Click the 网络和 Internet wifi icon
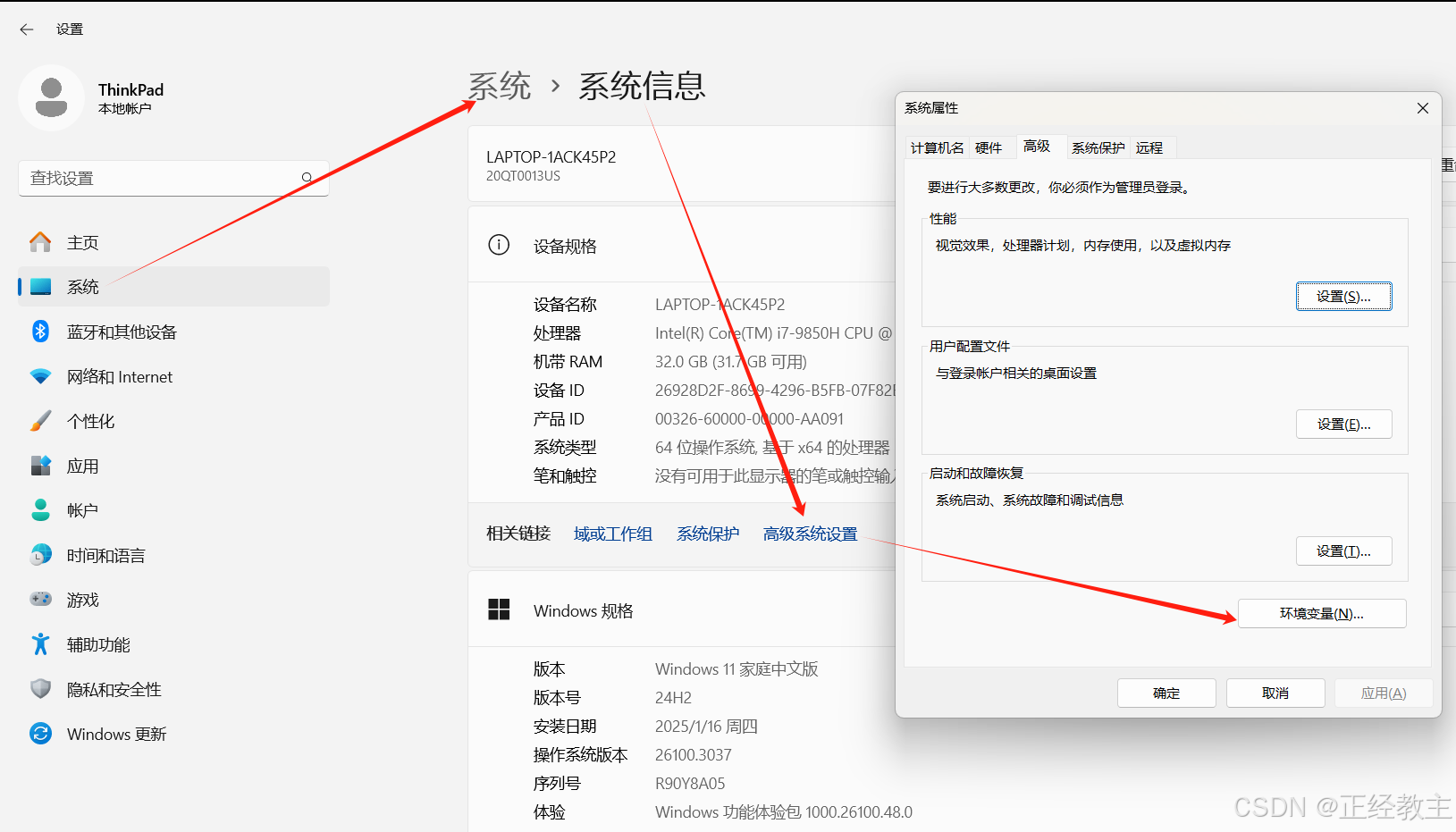The image size is (1456, 832). (40, 376)
